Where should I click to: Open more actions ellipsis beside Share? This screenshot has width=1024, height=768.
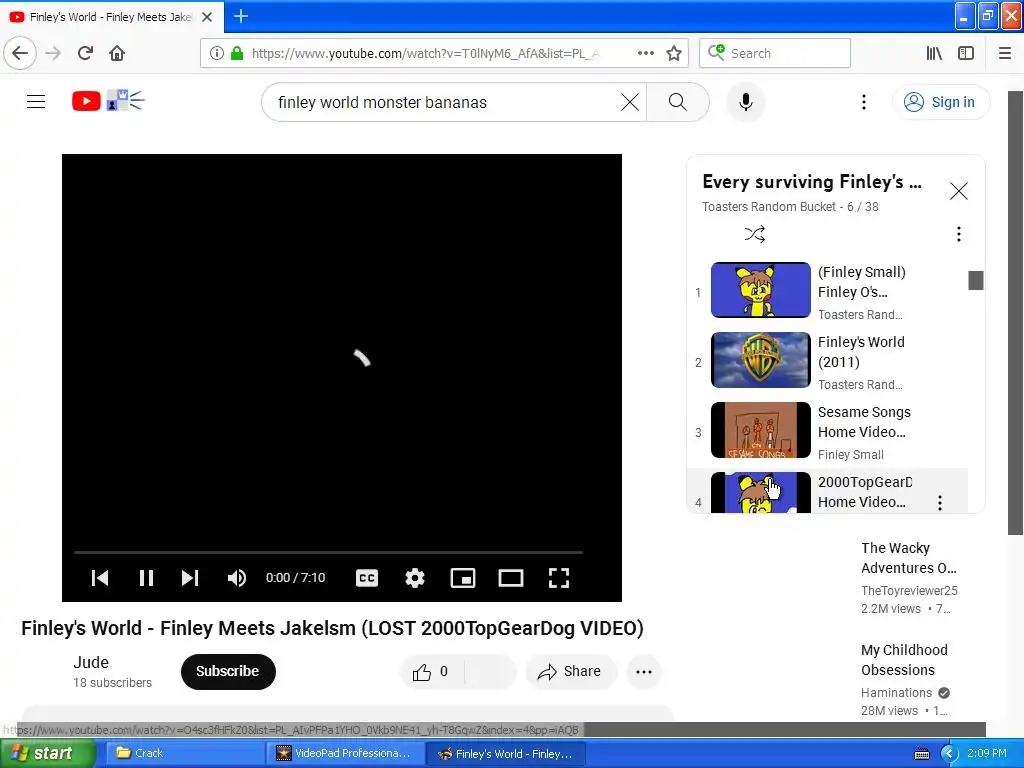tap(644, 671)
